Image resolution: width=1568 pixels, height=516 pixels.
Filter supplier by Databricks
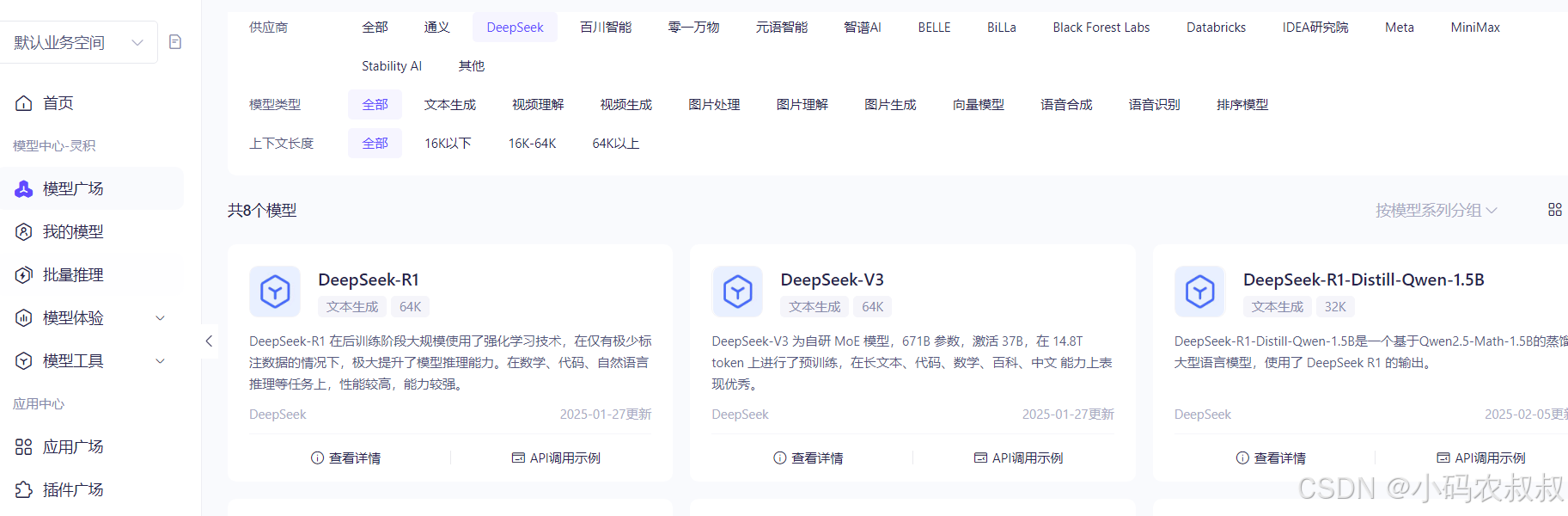tap(1216, 28)
